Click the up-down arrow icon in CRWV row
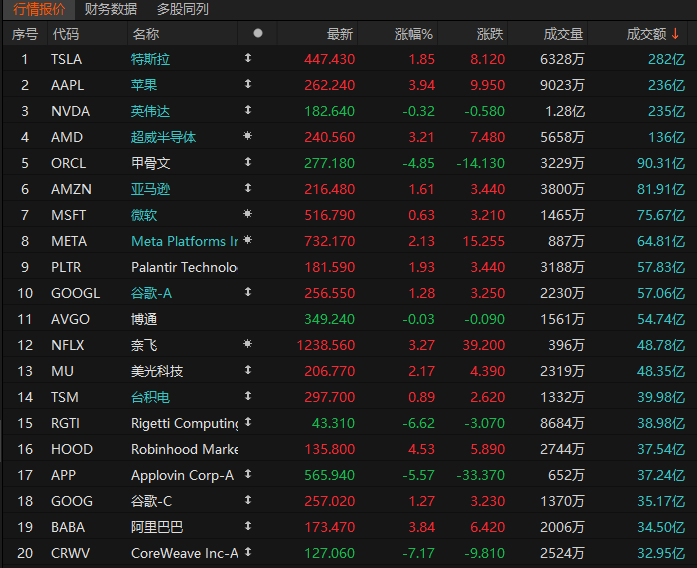 tap(248, 552)
